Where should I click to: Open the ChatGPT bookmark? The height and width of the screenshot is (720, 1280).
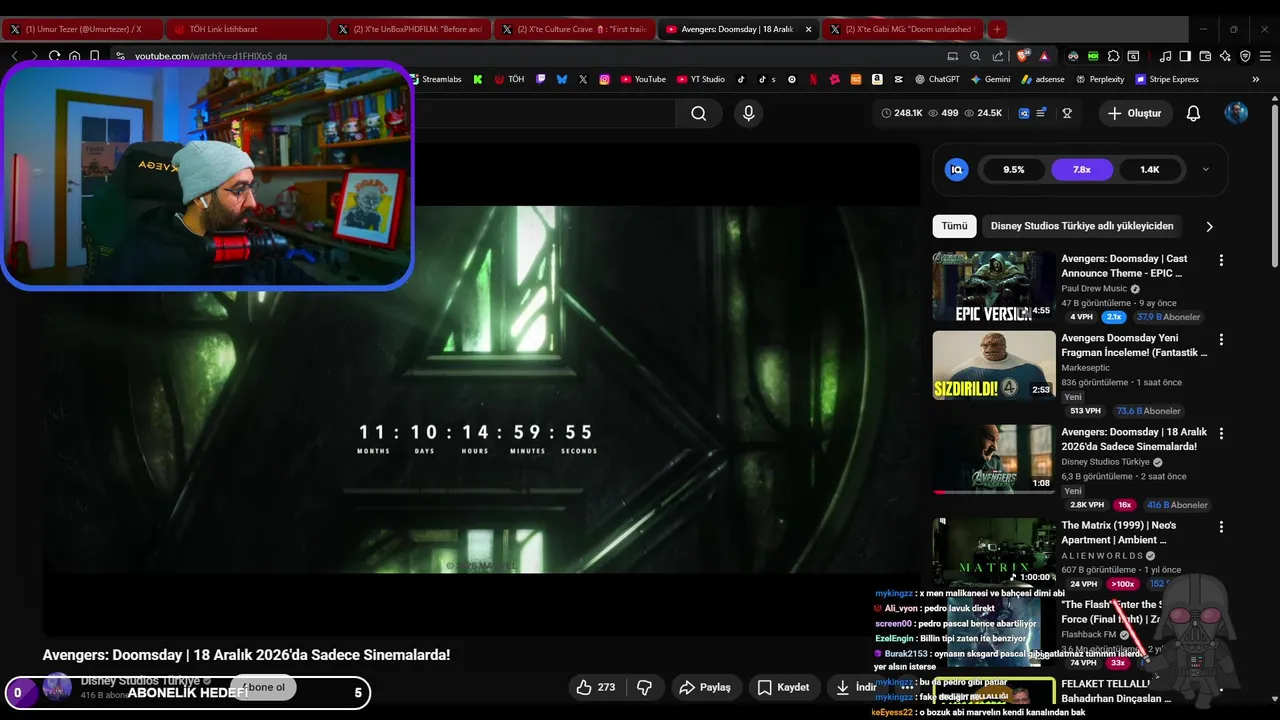click(937, 79)
